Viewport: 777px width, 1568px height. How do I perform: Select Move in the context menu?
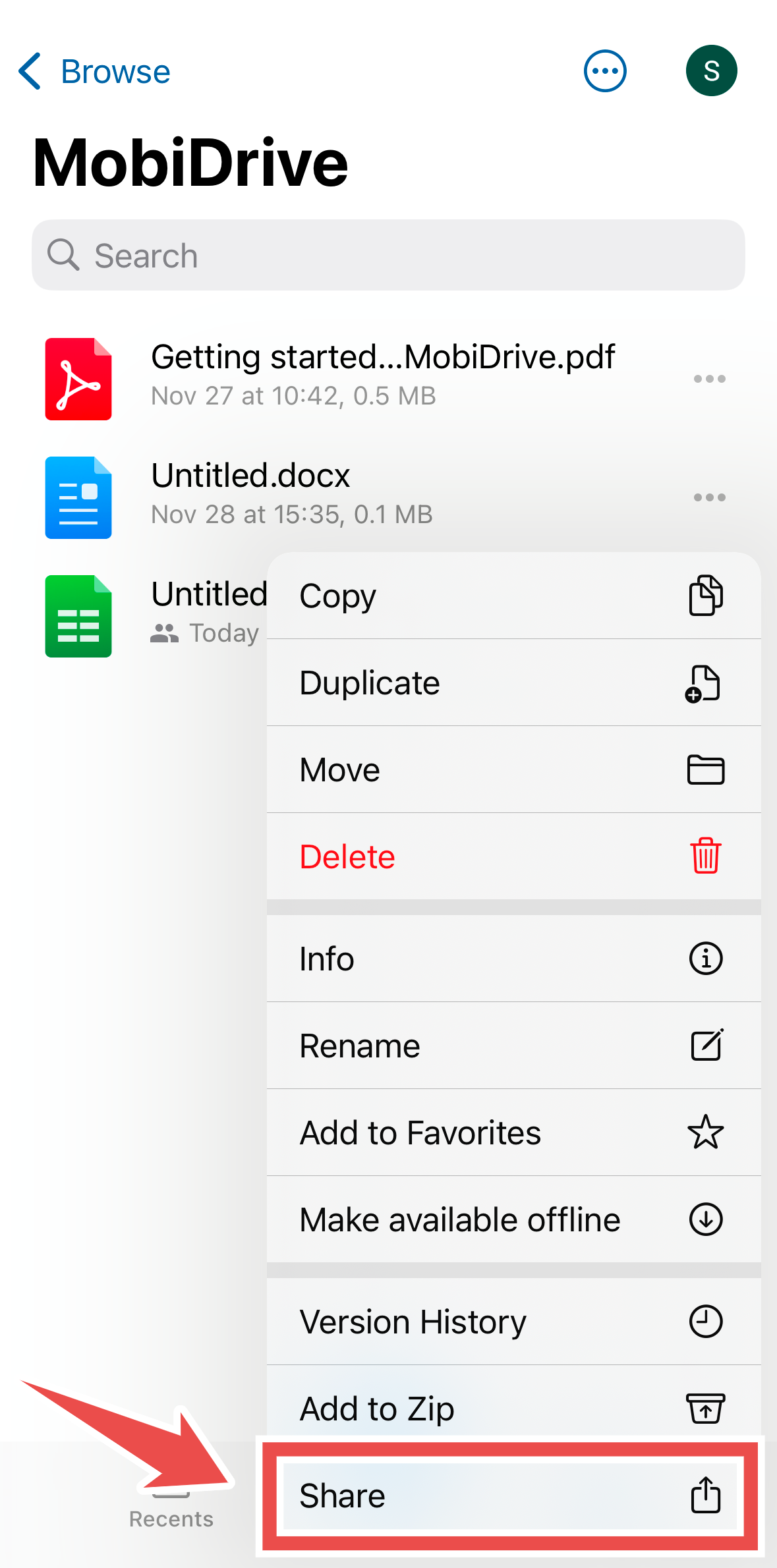pos(514,770)
